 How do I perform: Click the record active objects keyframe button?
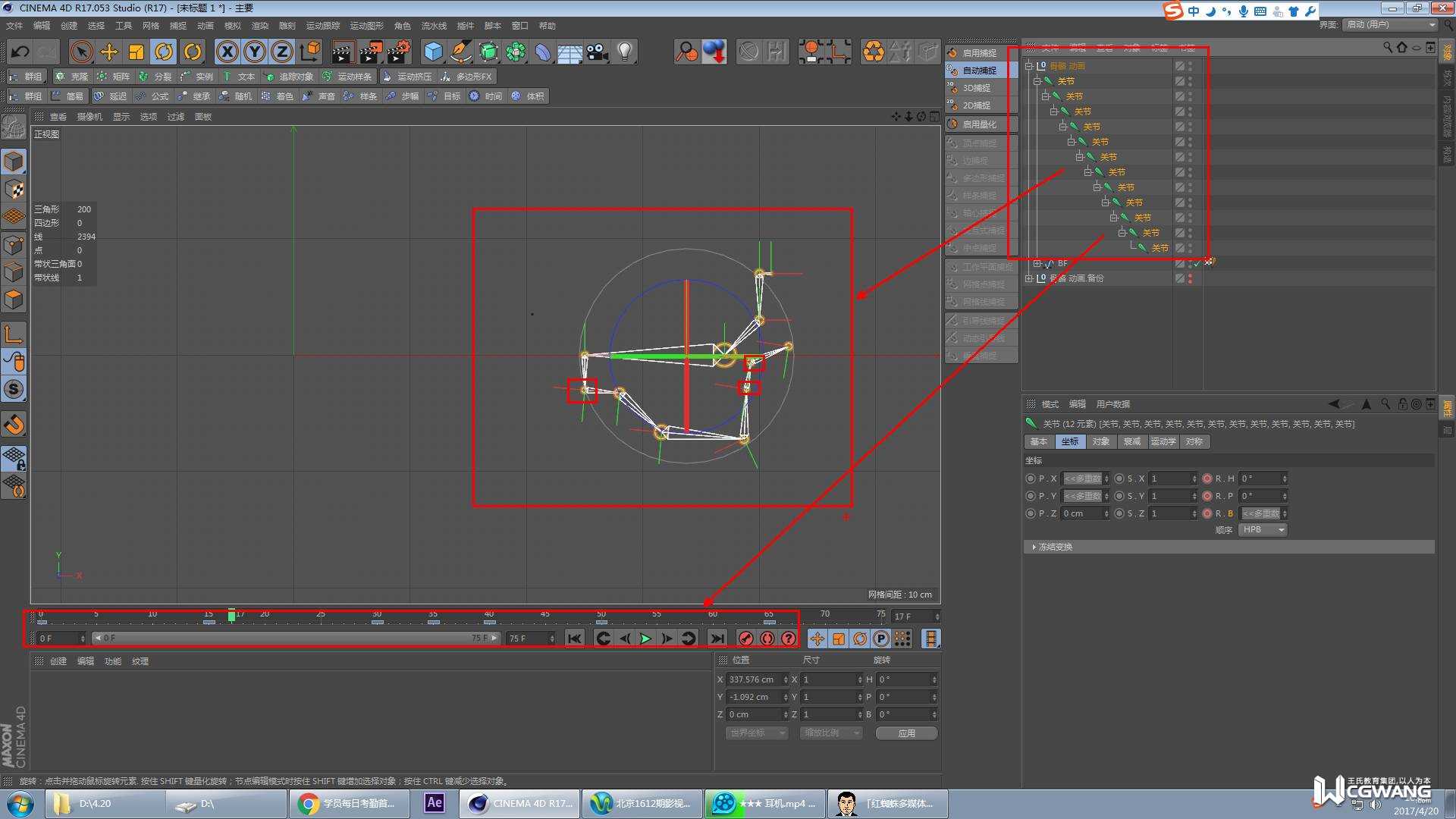coord(746,639)
